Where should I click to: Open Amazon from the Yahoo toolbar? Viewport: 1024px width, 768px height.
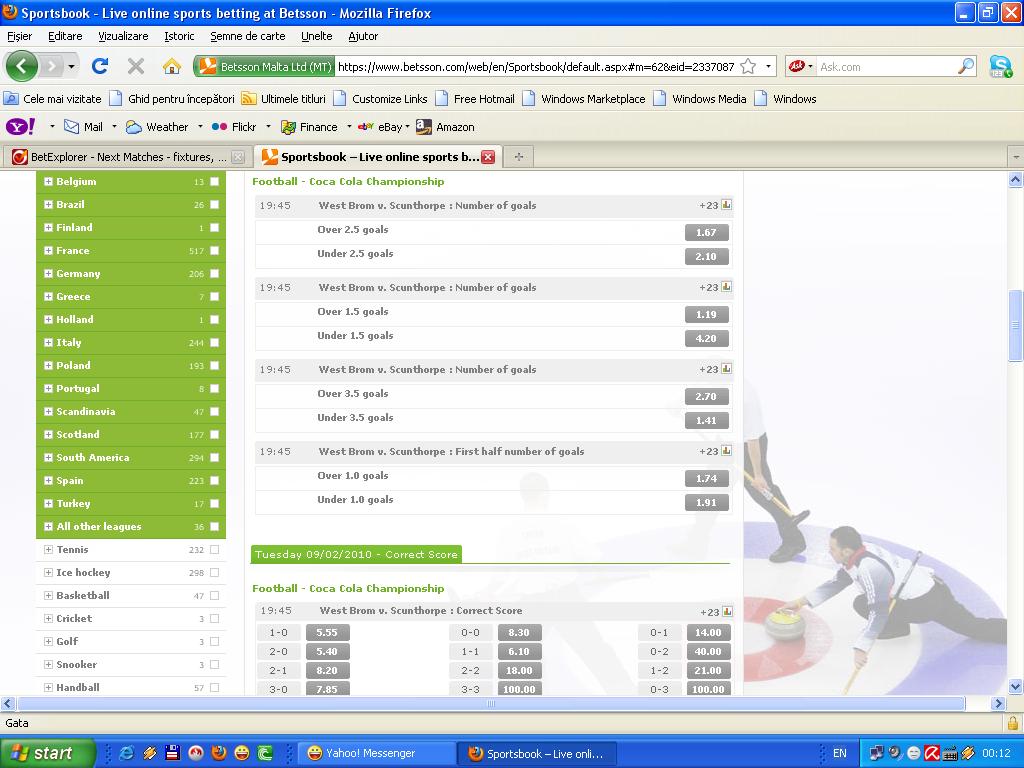coord(445,127)
